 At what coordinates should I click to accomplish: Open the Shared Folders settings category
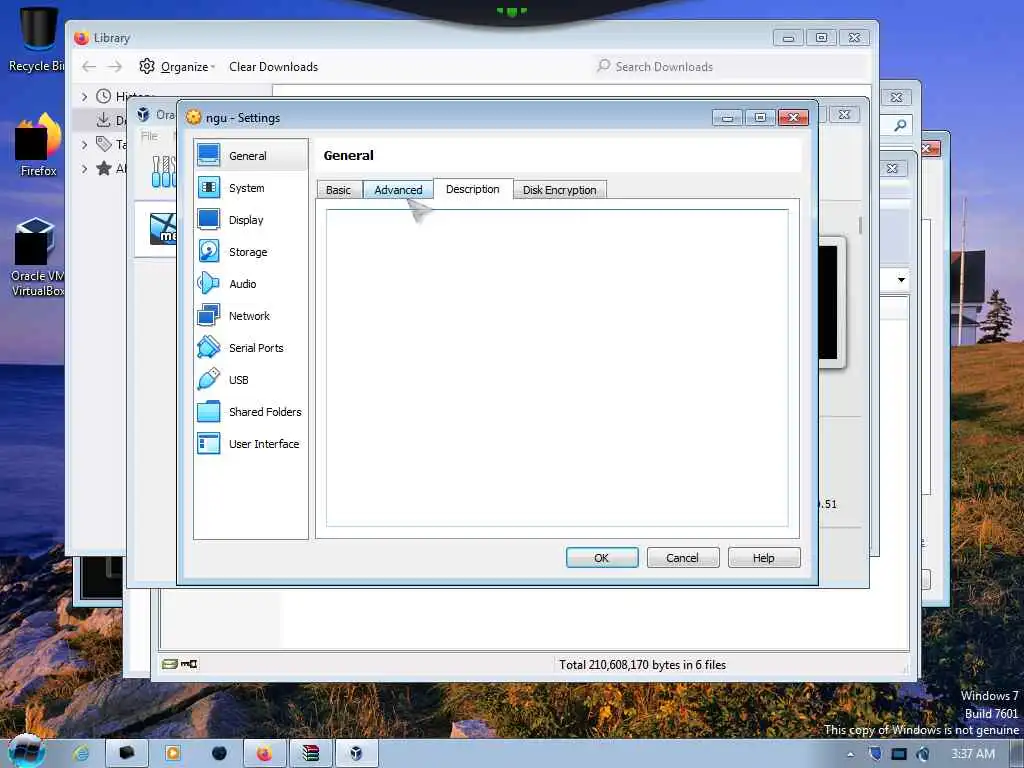tap(251, 412)
